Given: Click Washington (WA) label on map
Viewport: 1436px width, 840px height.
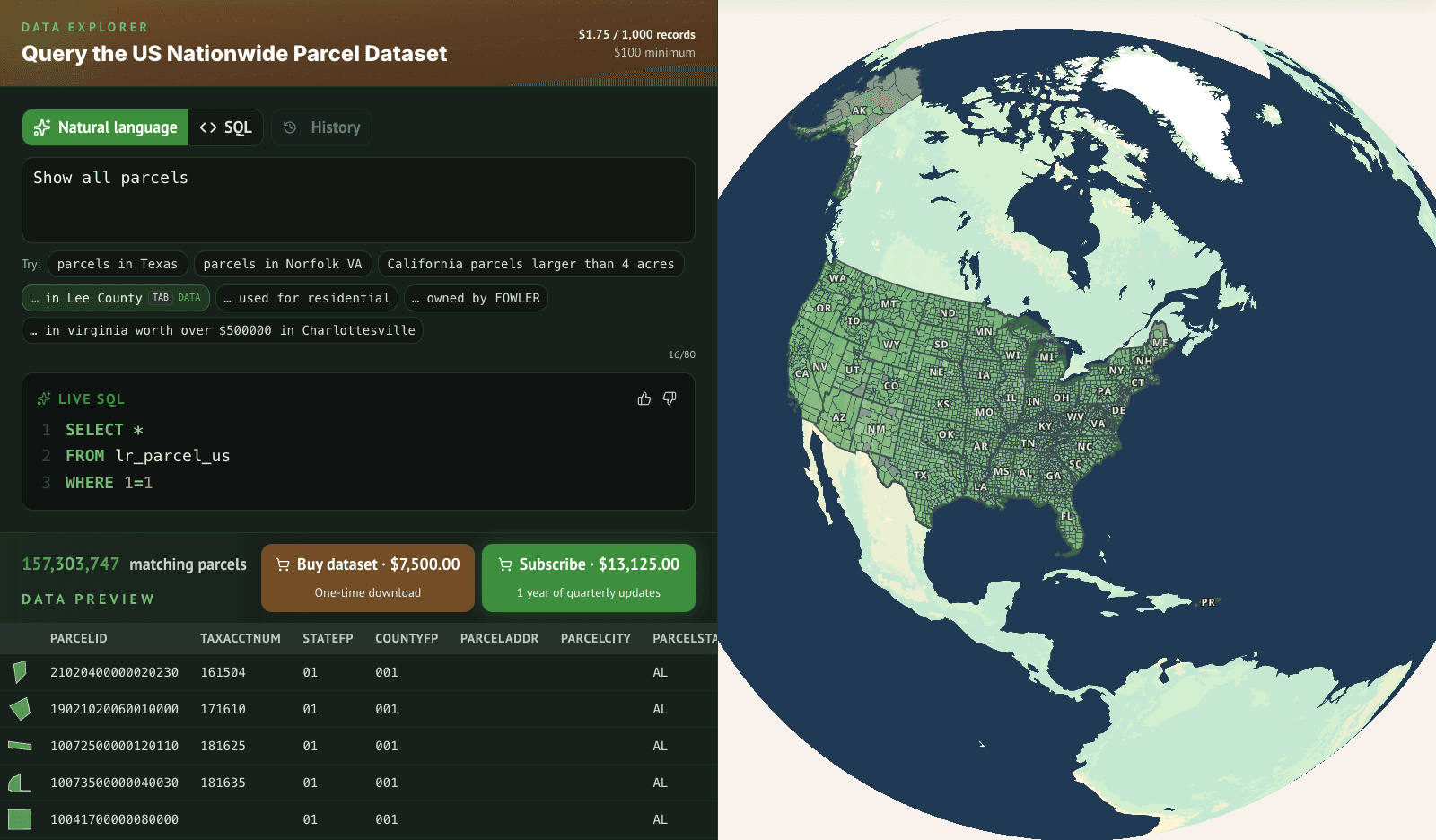Looking at the screenshot, I should (x=837, y=278).
